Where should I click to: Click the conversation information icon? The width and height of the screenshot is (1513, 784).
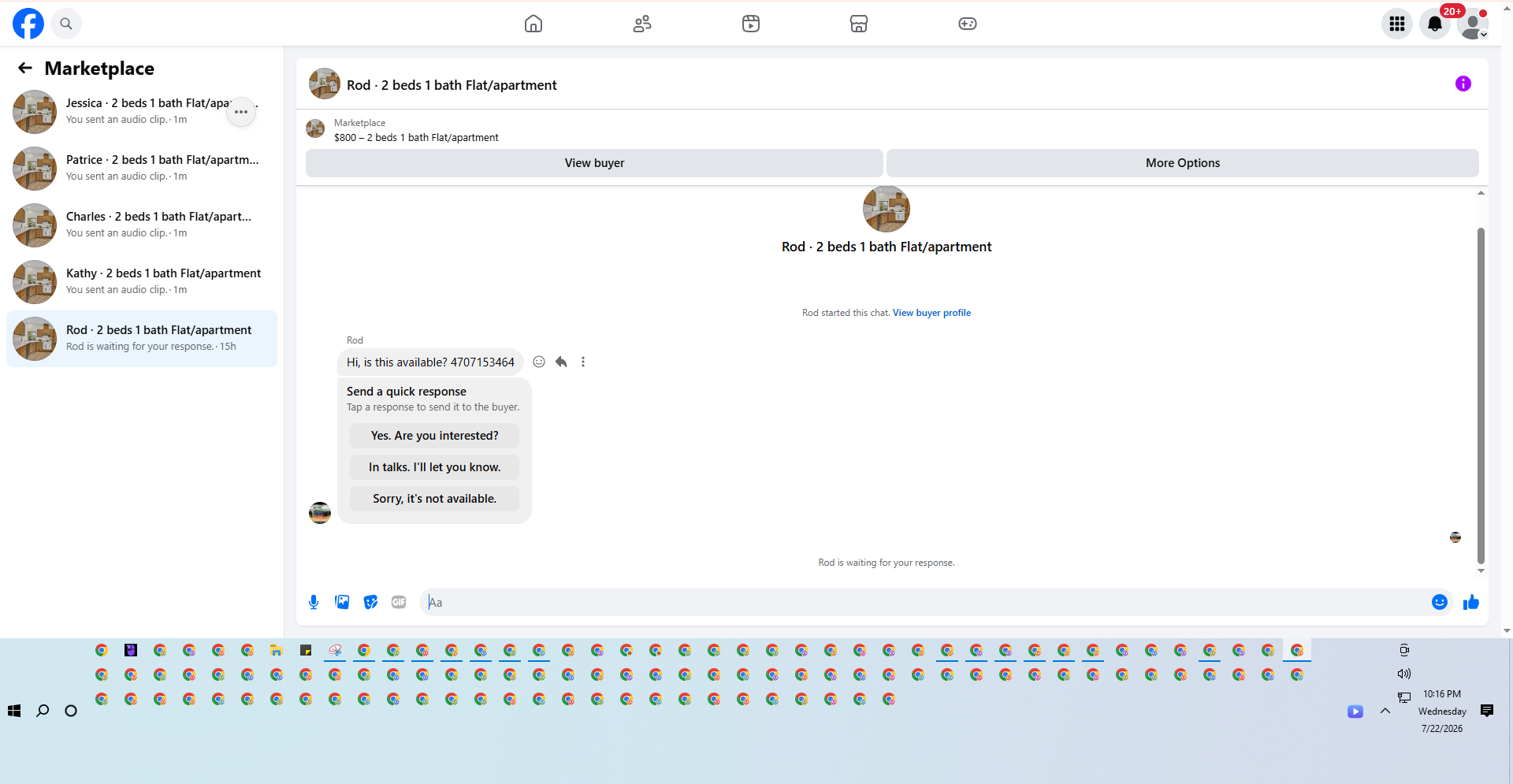1463,84
